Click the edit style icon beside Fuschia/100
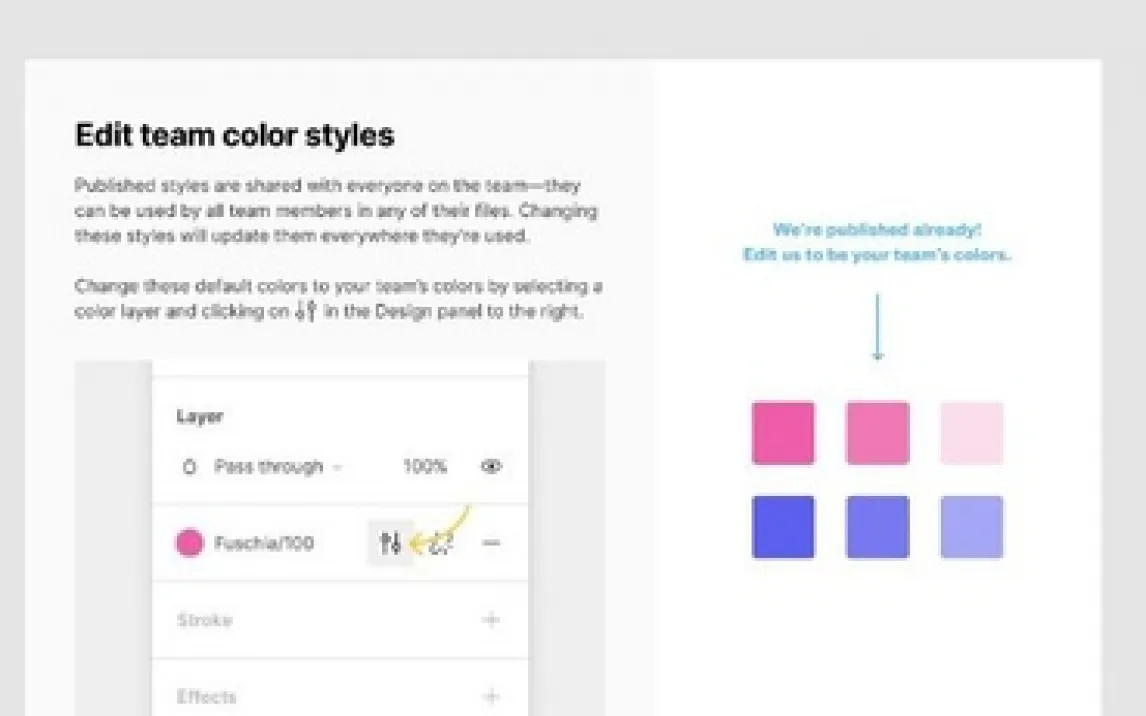The image size is (1146, 716). click(390, 543)
